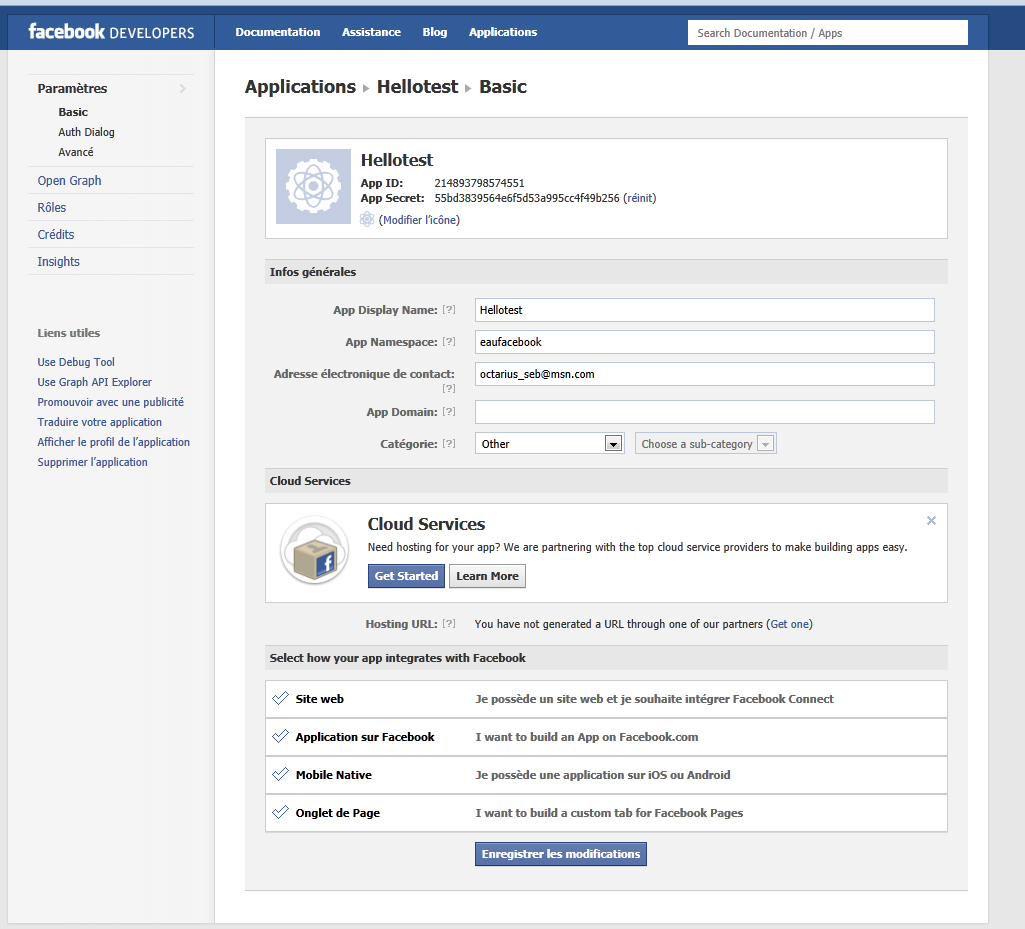The width and height of the screenshot is (1025, 929).
Task: Click the réinit link for App Secret
Action: click(640, 198)
